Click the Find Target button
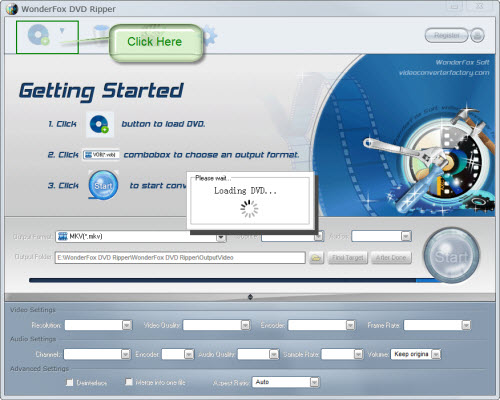 pyautogui.click(x=348, y=258)
